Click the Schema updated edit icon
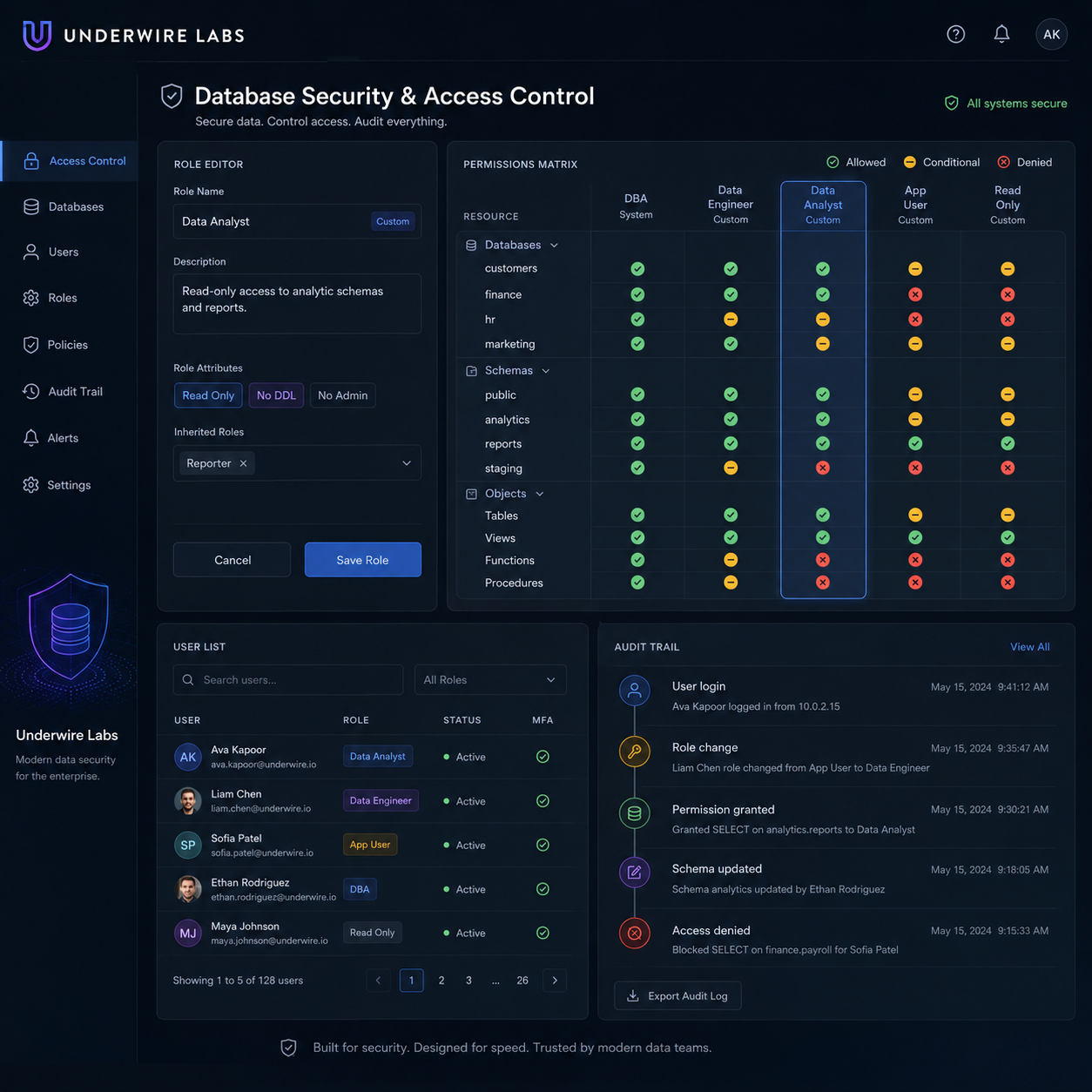Viewport: 1092px width, 1092px height. coord(635,873)
